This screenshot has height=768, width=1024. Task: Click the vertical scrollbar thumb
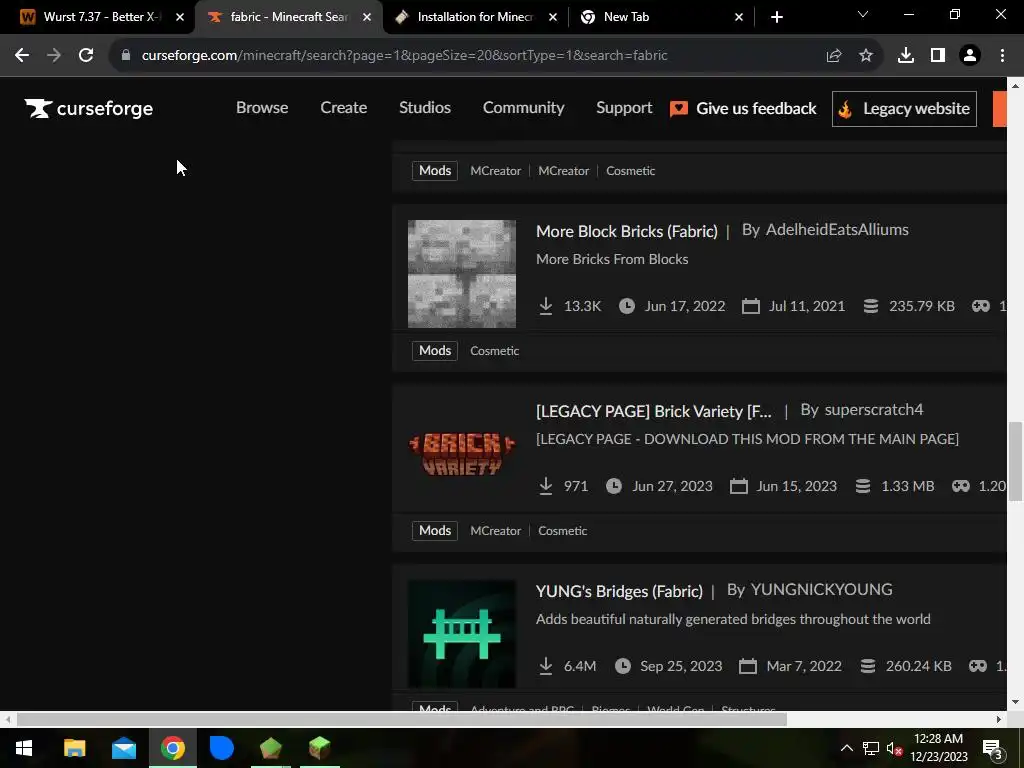(x=1016, y=462)
